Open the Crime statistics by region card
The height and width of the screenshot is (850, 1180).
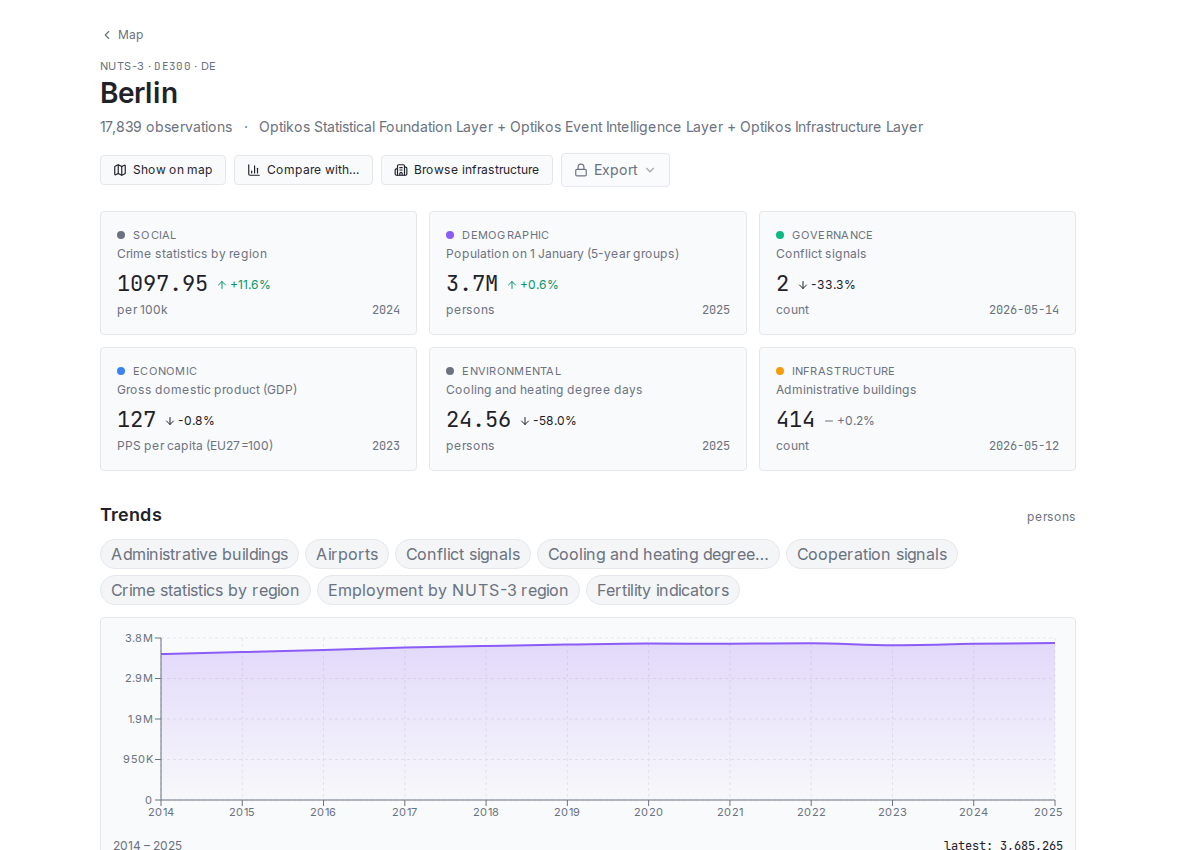tap(258, 273)
